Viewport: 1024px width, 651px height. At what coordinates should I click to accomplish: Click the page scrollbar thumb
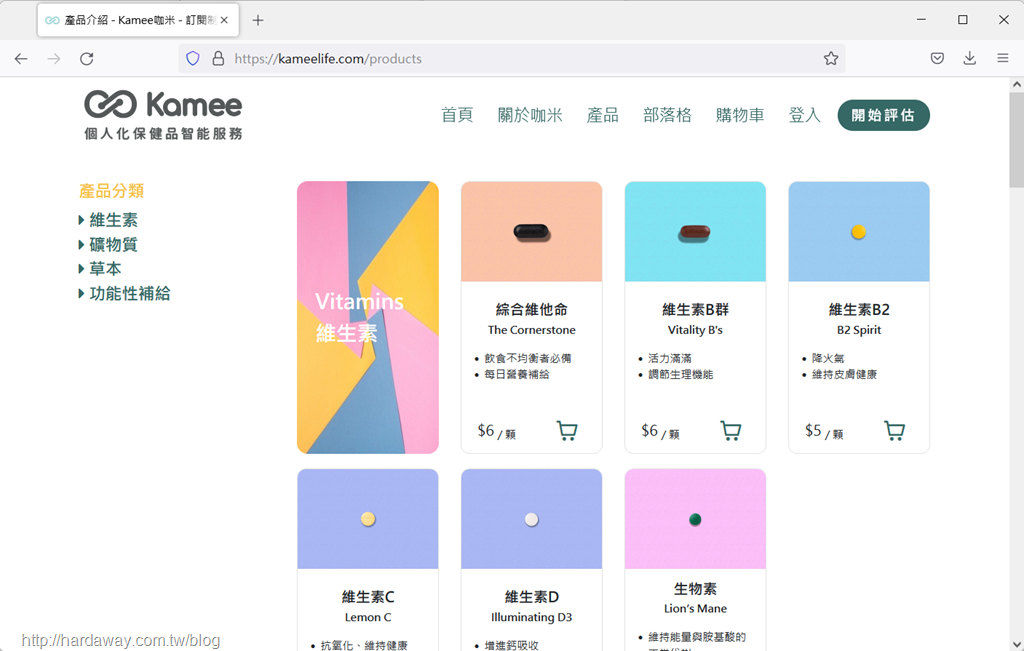pyautogui.click(x=1016, y=140)
